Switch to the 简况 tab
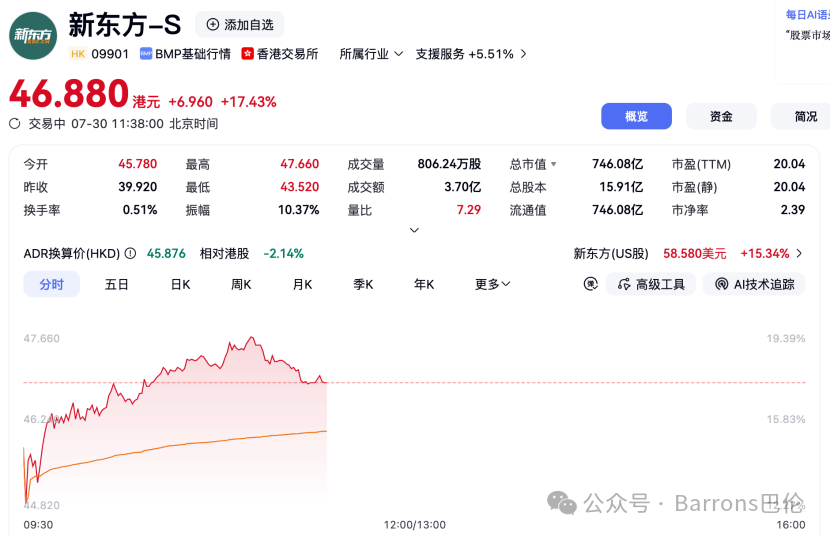This screenshot has height=536, width=830. (800, 116)
